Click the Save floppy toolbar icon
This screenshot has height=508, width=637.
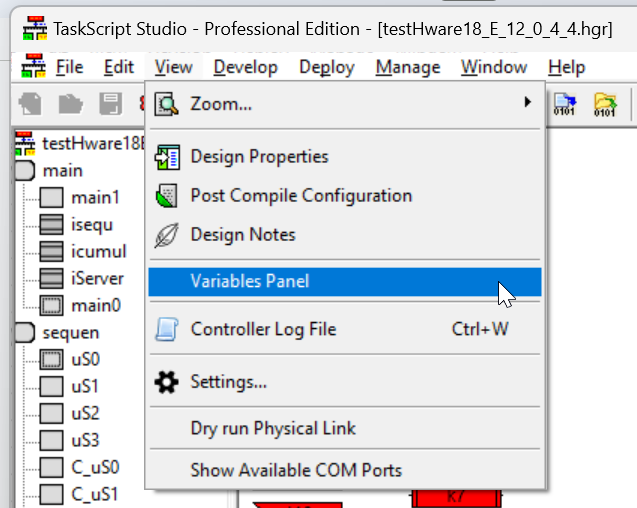[110, 104]
